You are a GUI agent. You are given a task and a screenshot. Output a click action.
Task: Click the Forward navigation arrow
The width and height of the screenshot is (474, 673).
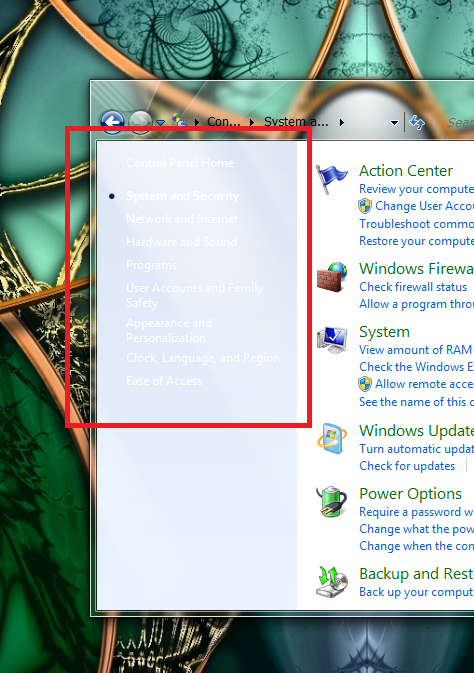coord(140,122)
